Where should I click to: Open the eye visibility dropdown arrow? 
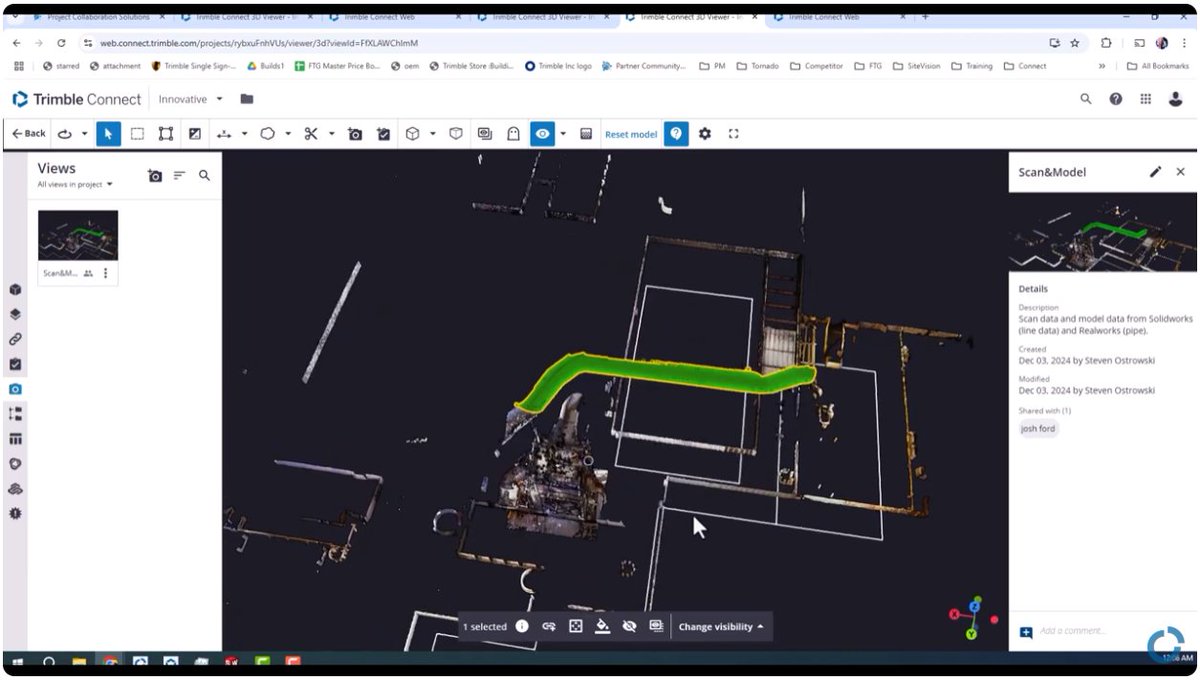[x=563, y=134]
